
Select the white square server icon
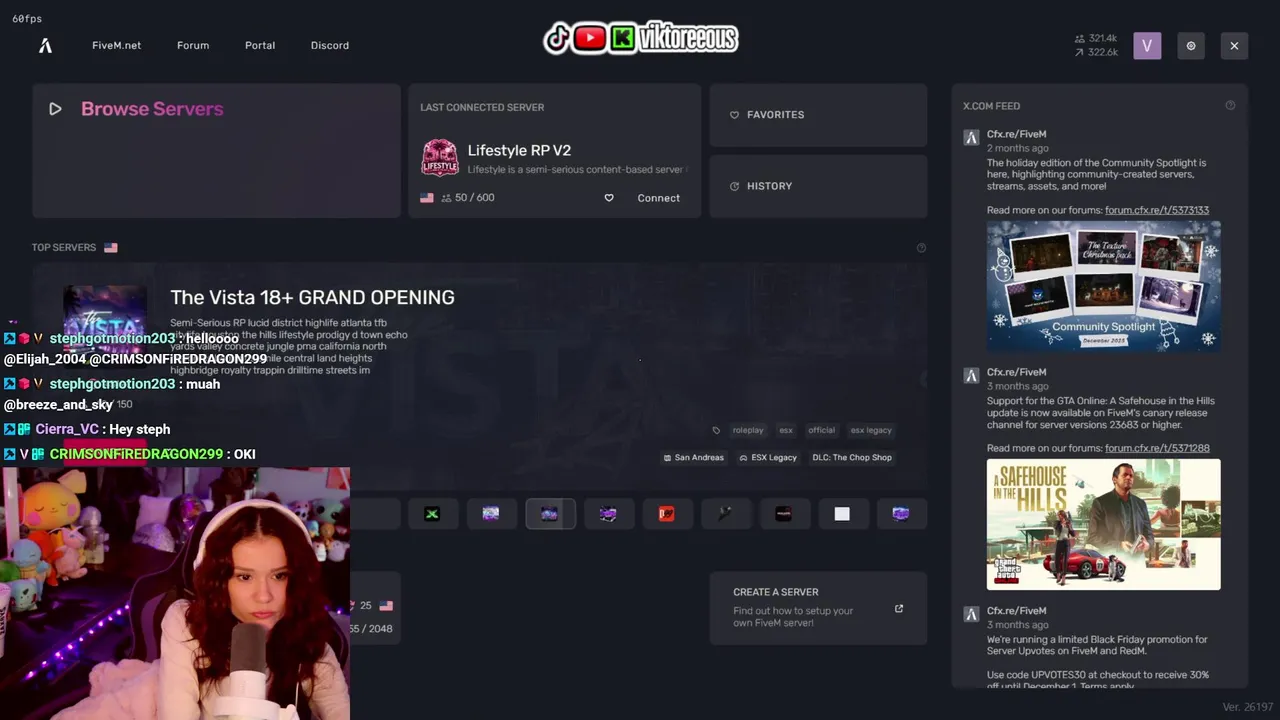click(x=842, y=514)
